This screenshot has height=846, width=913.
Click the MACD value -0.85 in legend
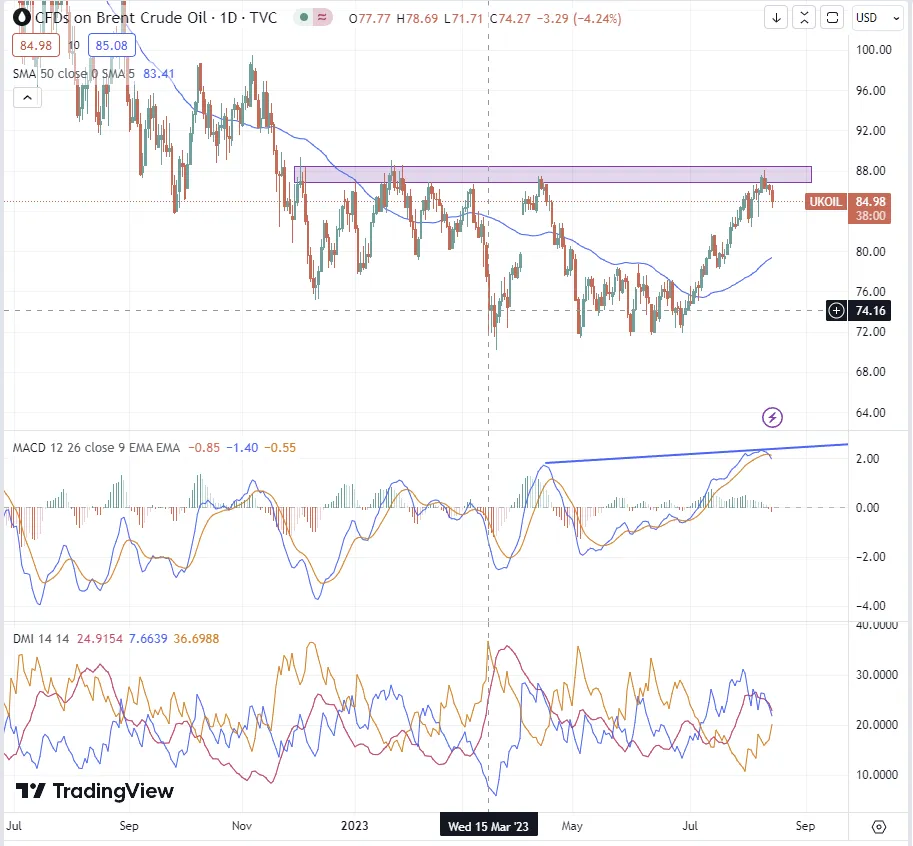(x=204, y=448)
